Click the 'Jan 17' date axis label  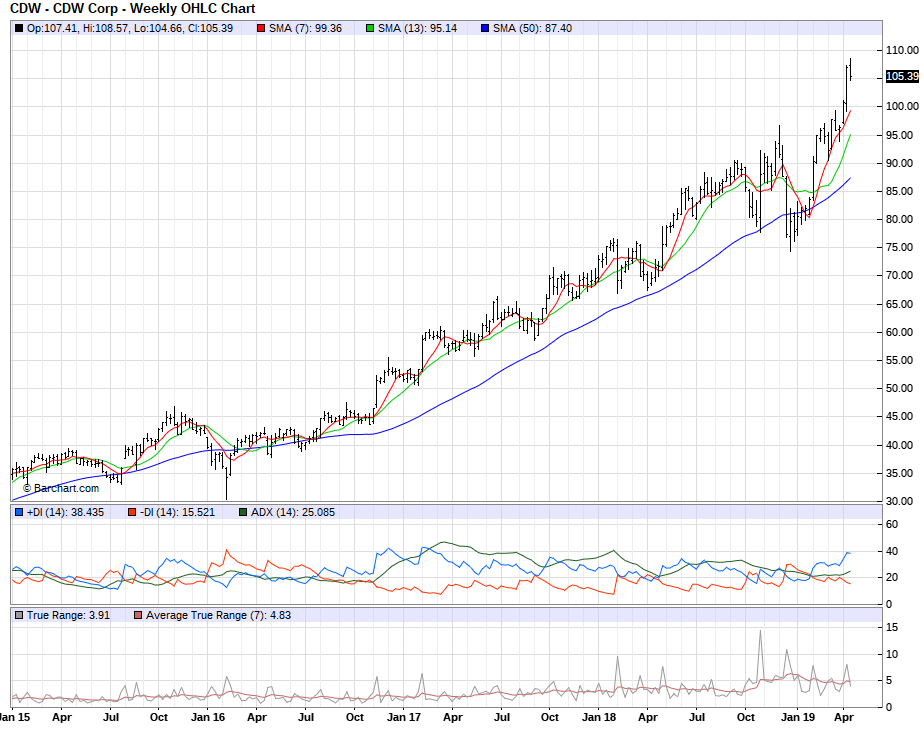click(x=404, y=717)
